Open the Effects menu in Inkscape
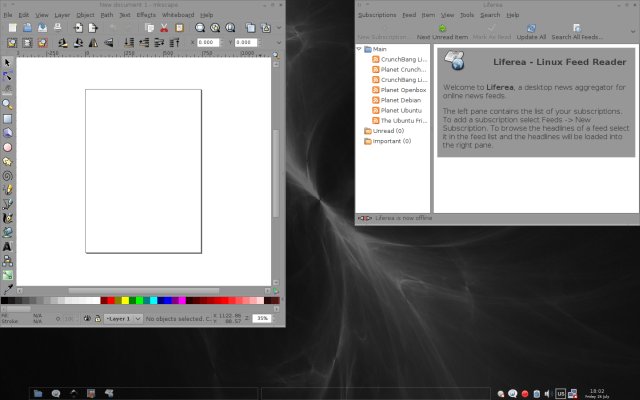This screenshot has width=640, height=400. [x=146, y=15]
